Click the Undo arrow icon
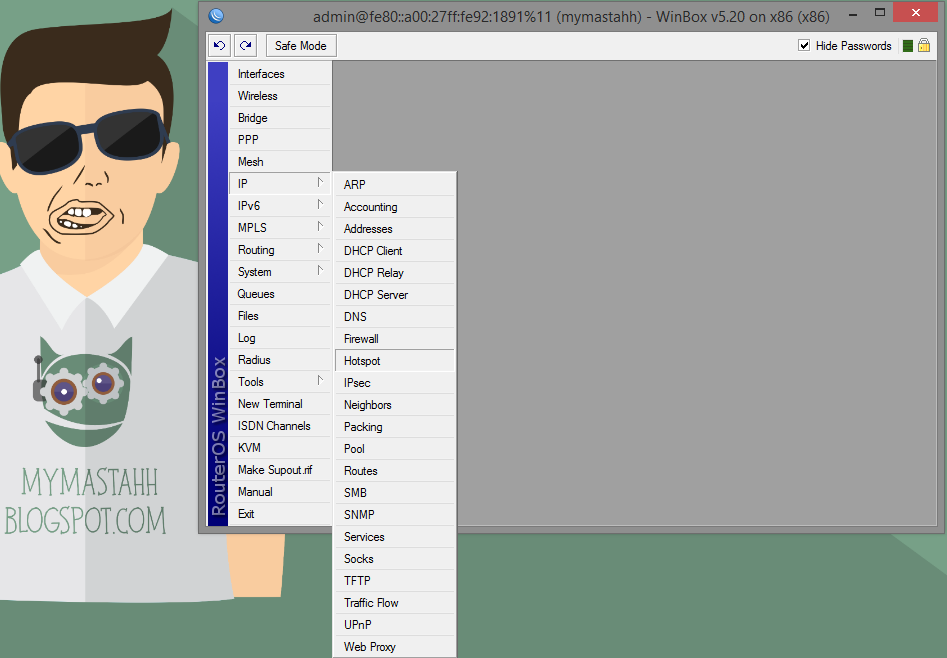 (220, 45)
